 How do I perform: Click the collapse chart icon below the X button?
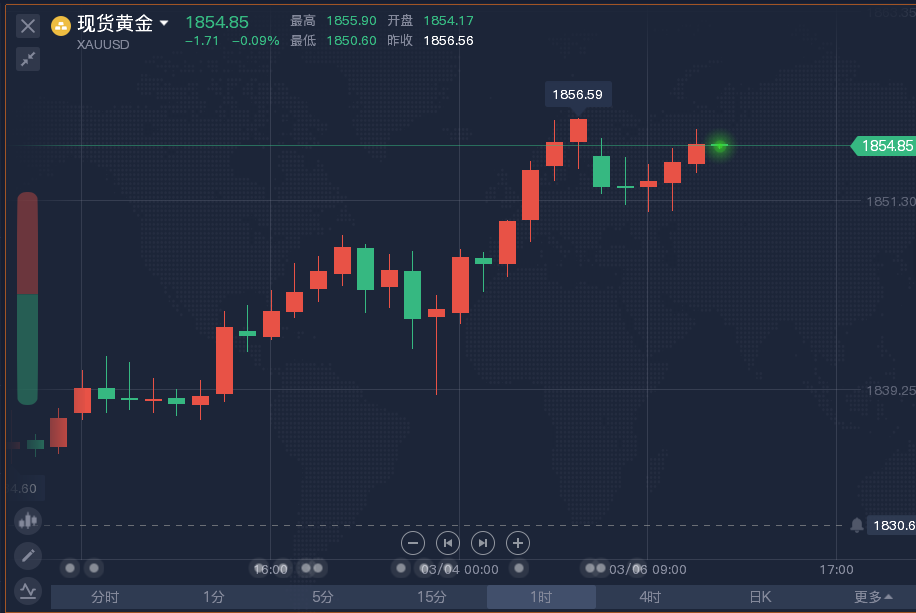coord(28,59)
